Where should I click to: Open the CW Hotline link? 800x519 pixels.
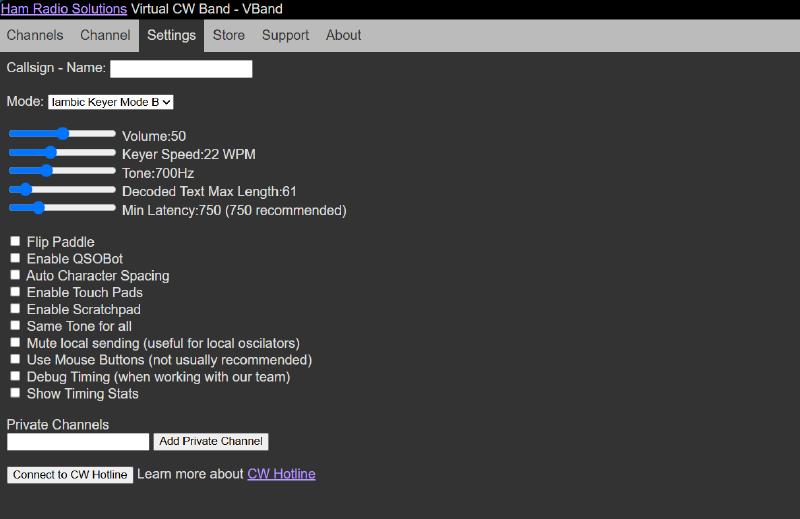click(x=281, y=474)
